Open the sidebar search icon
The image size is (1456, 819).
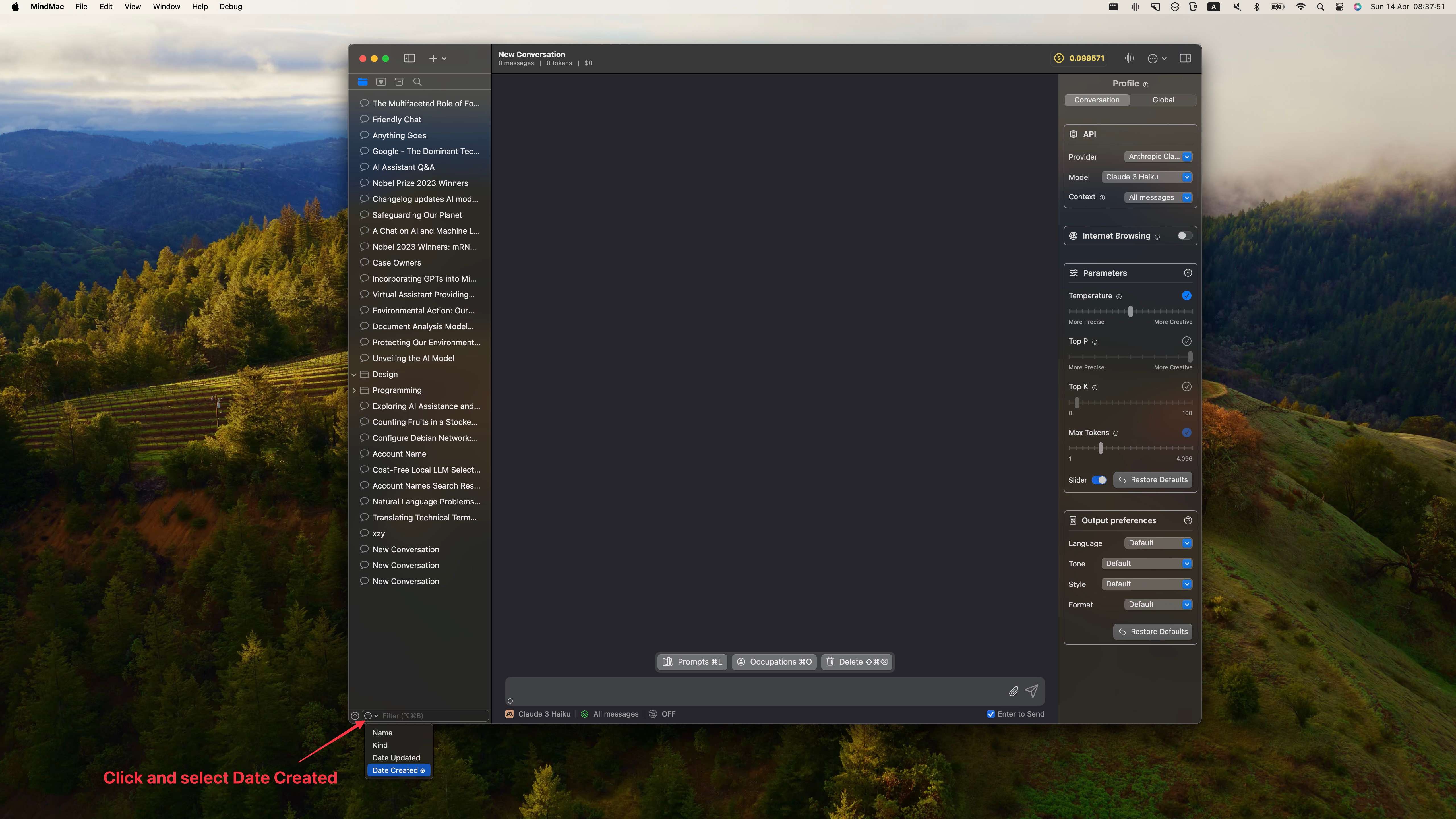pos(417,81)
